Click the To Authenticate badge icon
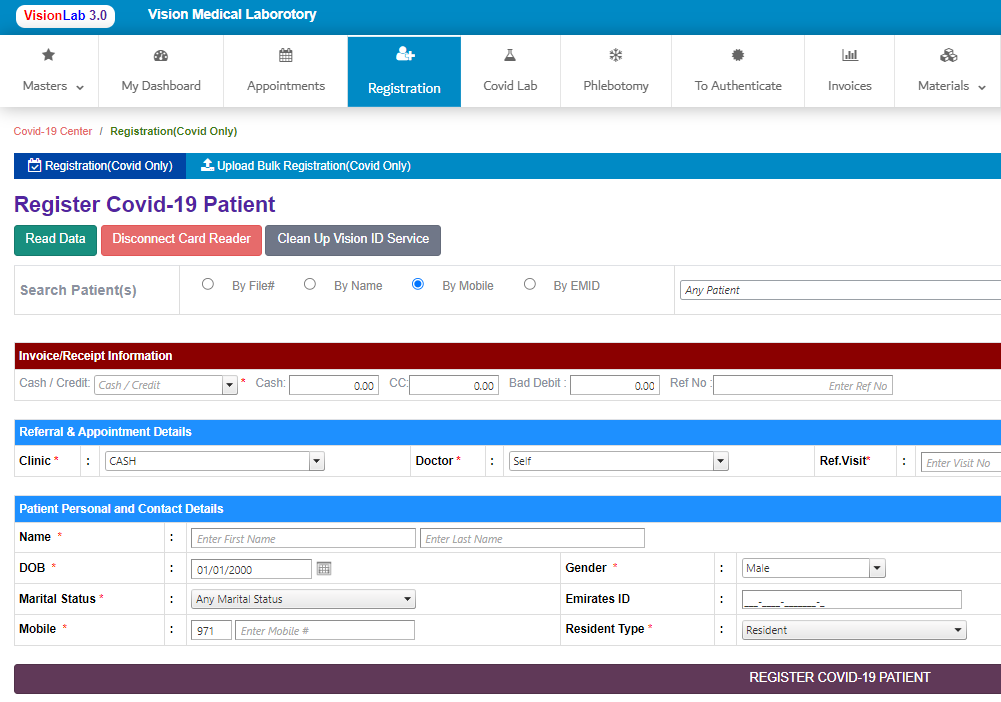Viewport: 1001px width, 702px height. point(738,55)
